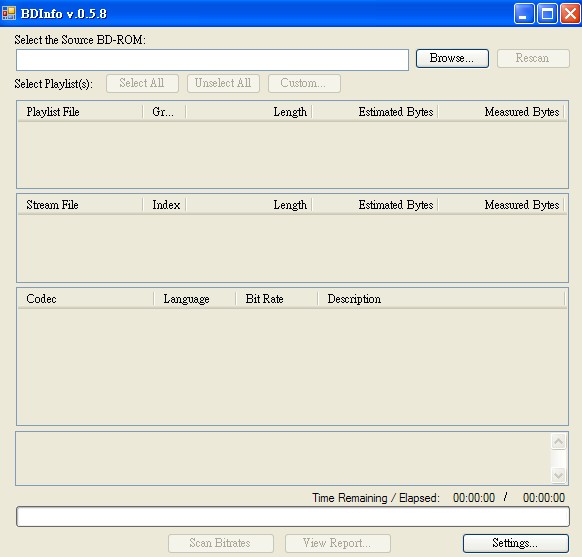
Task: Sort by Bit Rate column header
Action: [x=277, y=299]
